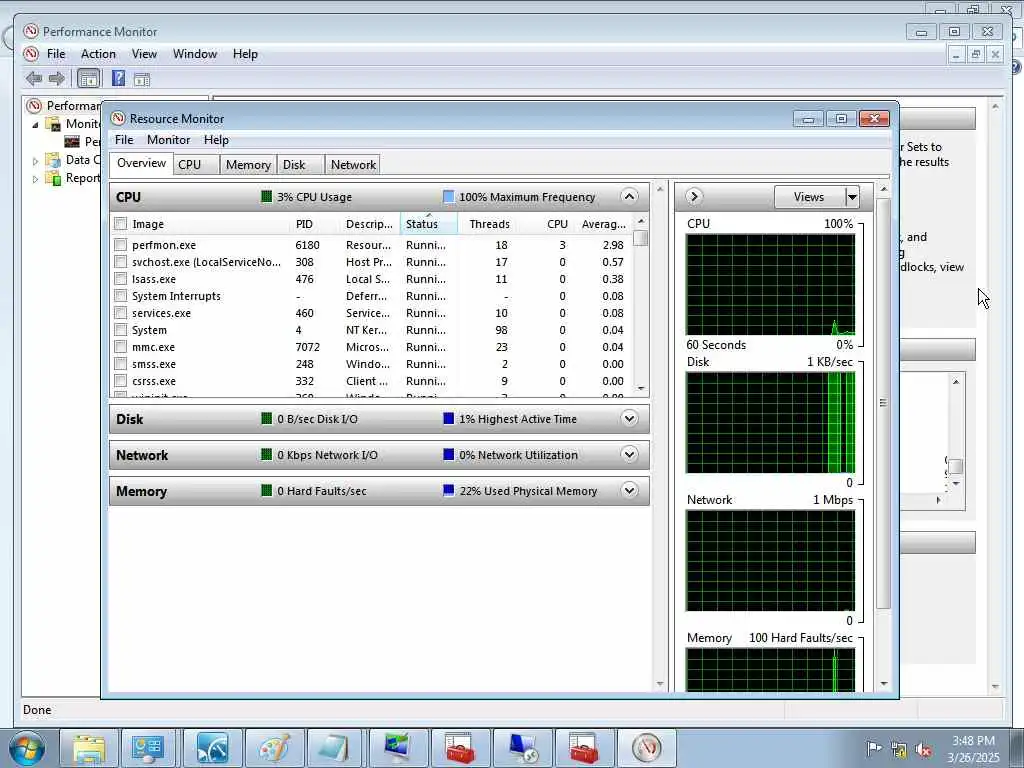Image resolution: width=1024 pixels, height=768 pixels.
Task: Open the network shark-fin taskbar icon
Action: (x=212, y=748)
